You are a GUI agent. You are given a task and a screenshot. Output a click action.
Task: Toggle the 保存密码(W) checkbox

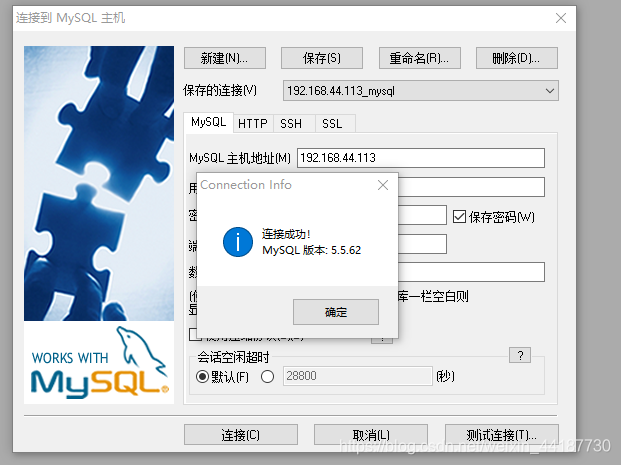459,217
